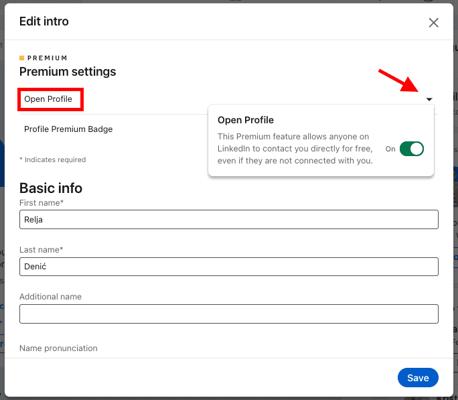The height and width of the screenshot is (400, 458).
Task: Click the Name pronunciation label
Action: pos(58,348)
